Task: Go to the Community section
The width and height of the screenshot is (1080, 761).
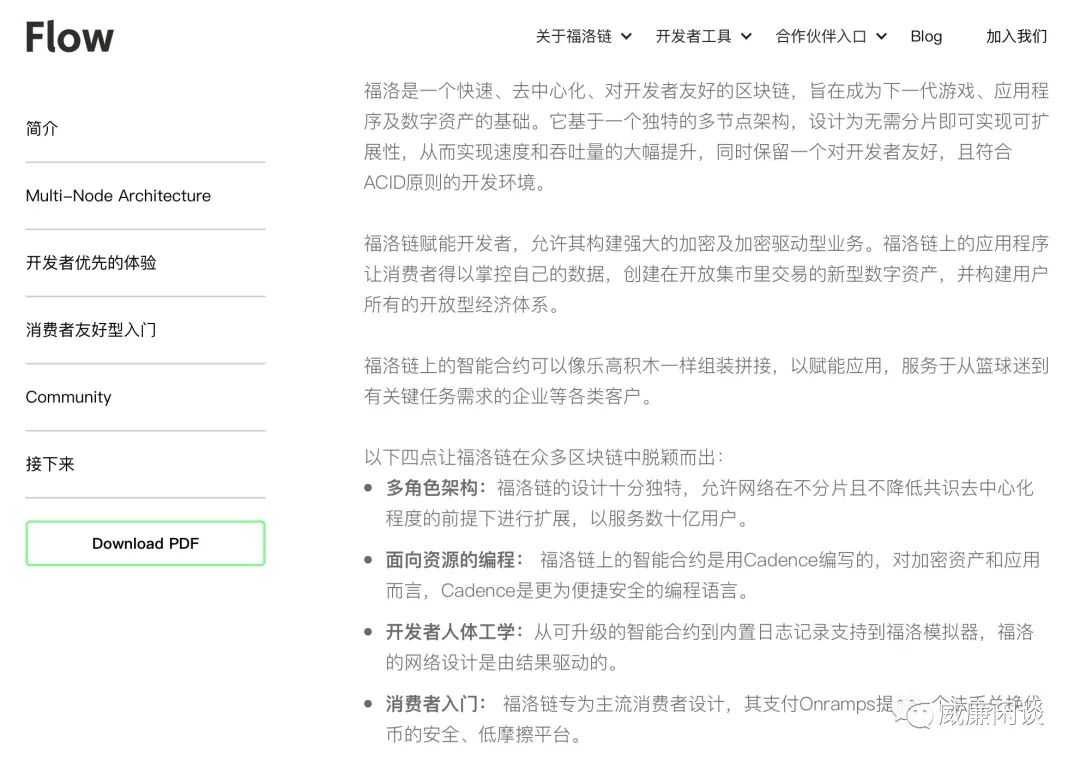Action: pos(68,397)
